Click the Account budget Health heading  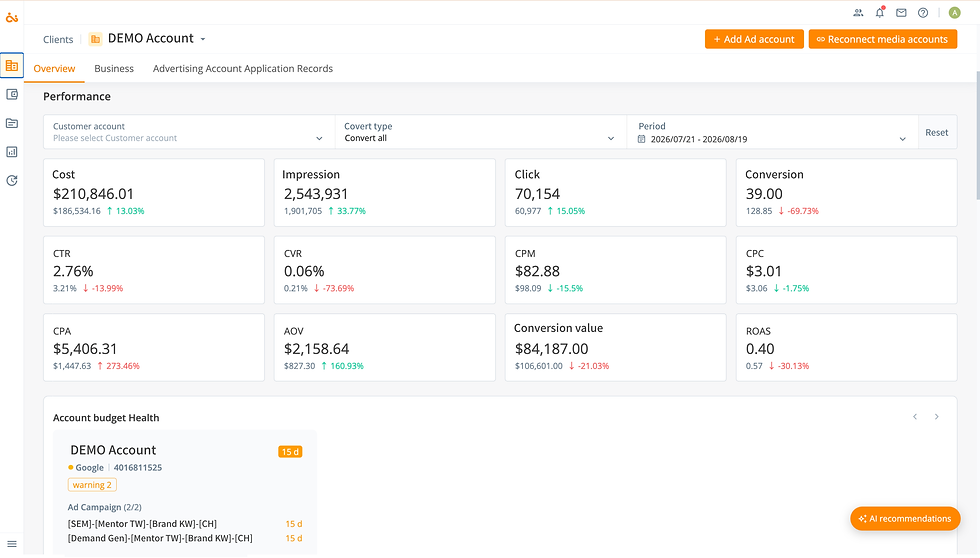(106, 417)
